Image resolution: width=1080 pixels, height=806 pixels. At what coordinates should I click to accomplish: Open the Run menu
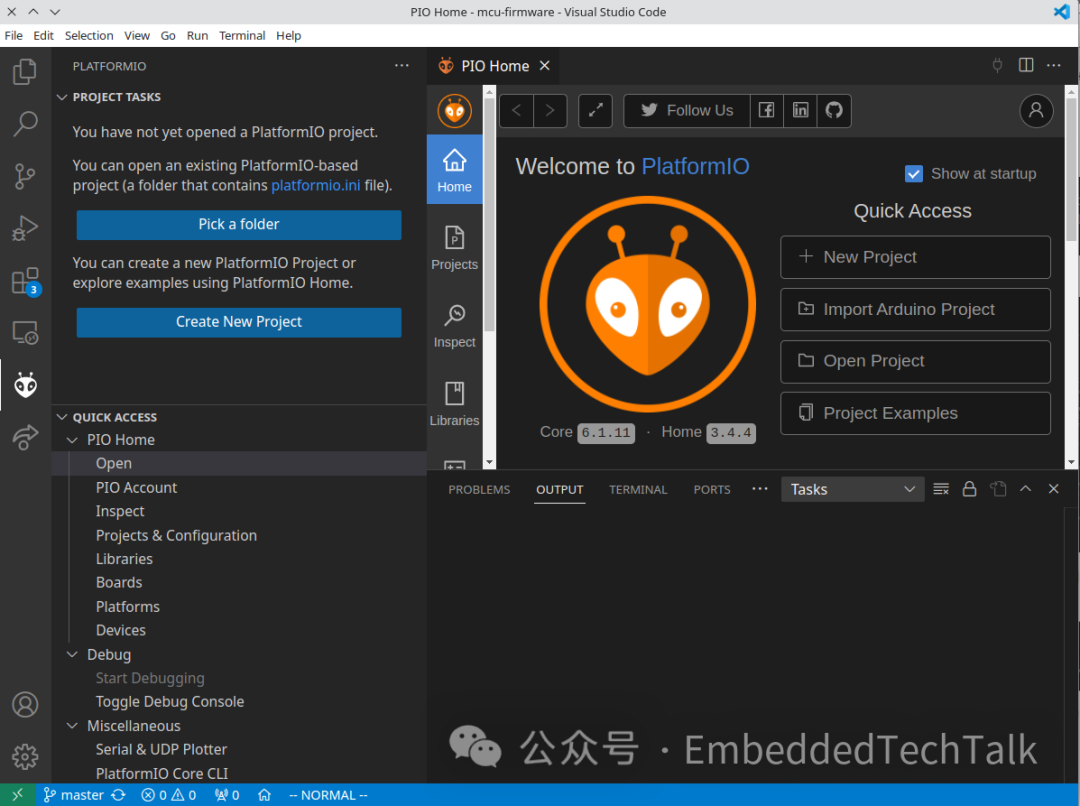coord(197,35)
